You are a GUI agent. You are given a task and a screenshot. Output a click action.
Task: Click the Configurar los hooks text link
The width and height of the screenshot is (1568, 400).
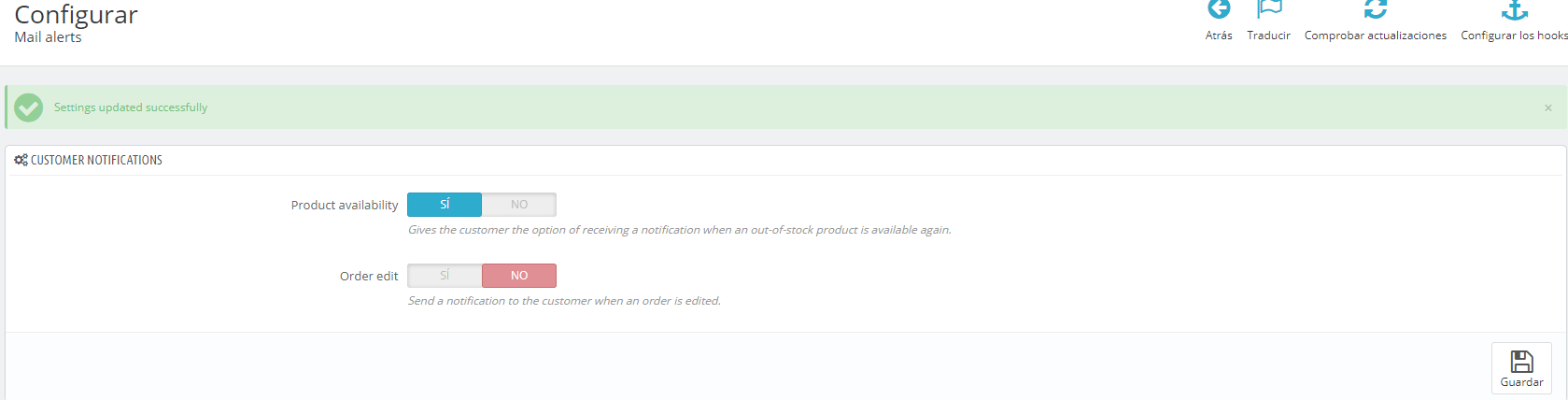(x=1514, y=36)
